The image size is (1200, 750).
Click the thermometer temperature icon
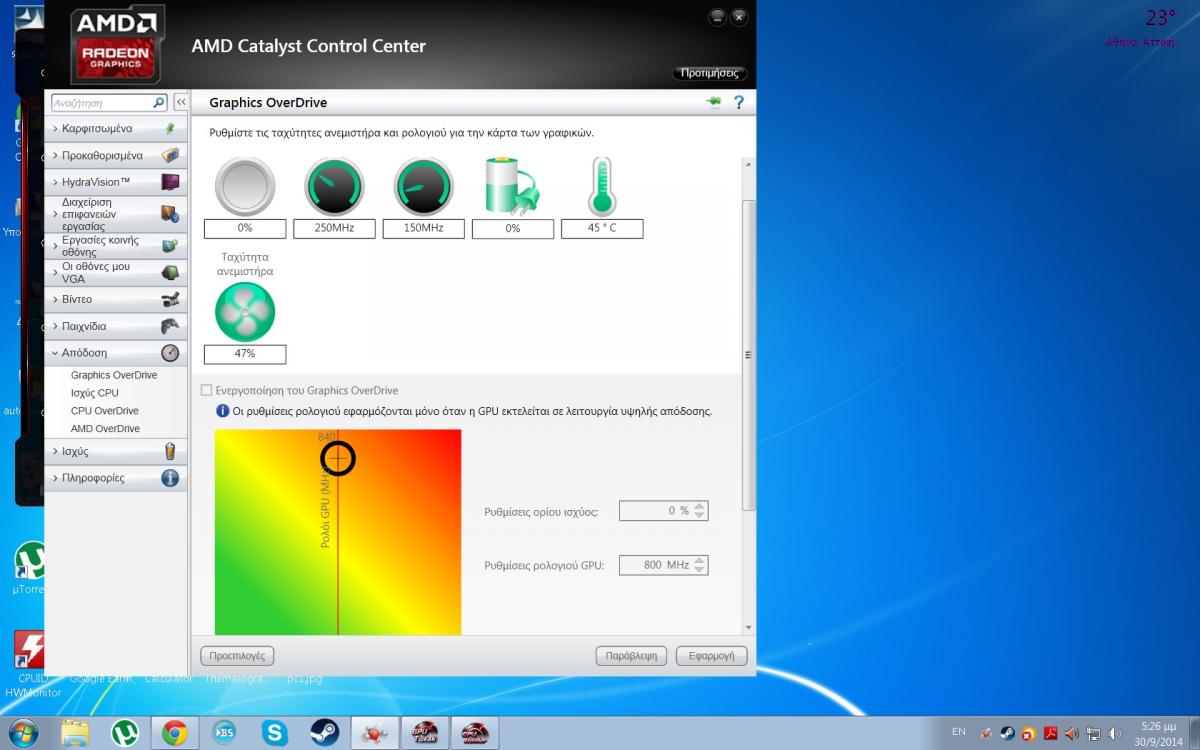[601, 186]
